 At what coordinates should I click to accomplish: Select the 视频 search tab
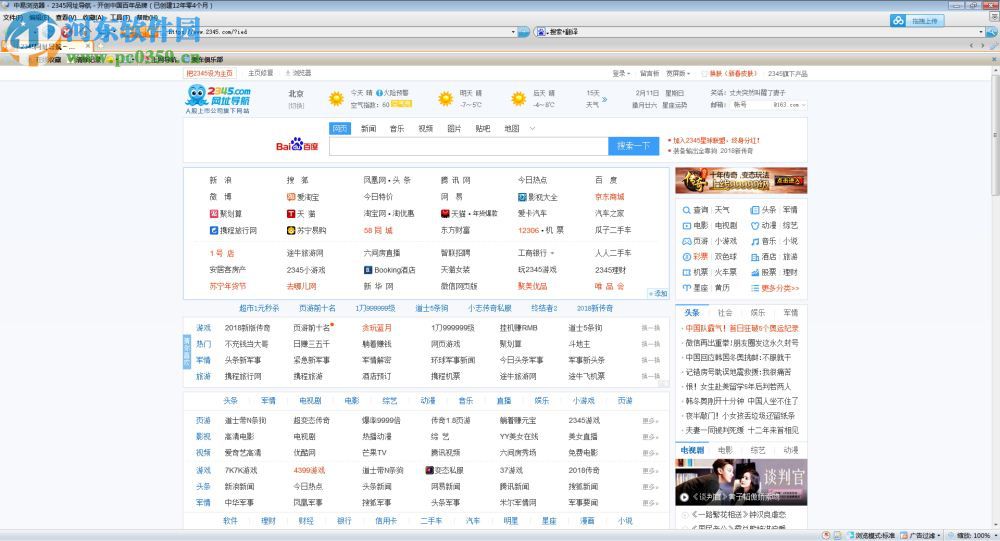(x=425, y=128)
